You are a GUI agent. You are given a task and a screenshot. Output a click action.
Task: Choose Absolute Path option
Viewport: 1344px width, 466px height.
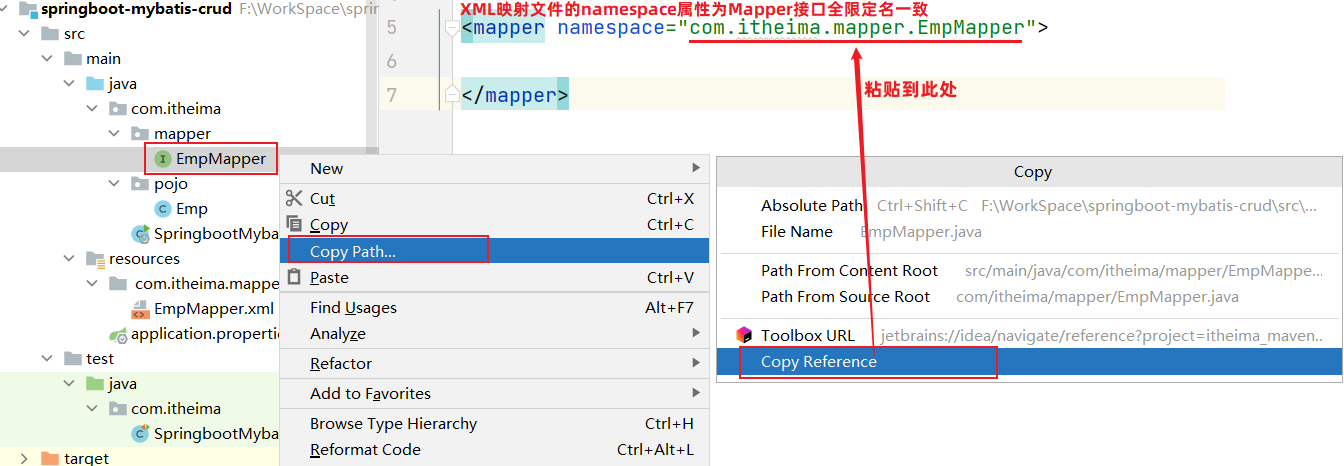coord(811,206)
